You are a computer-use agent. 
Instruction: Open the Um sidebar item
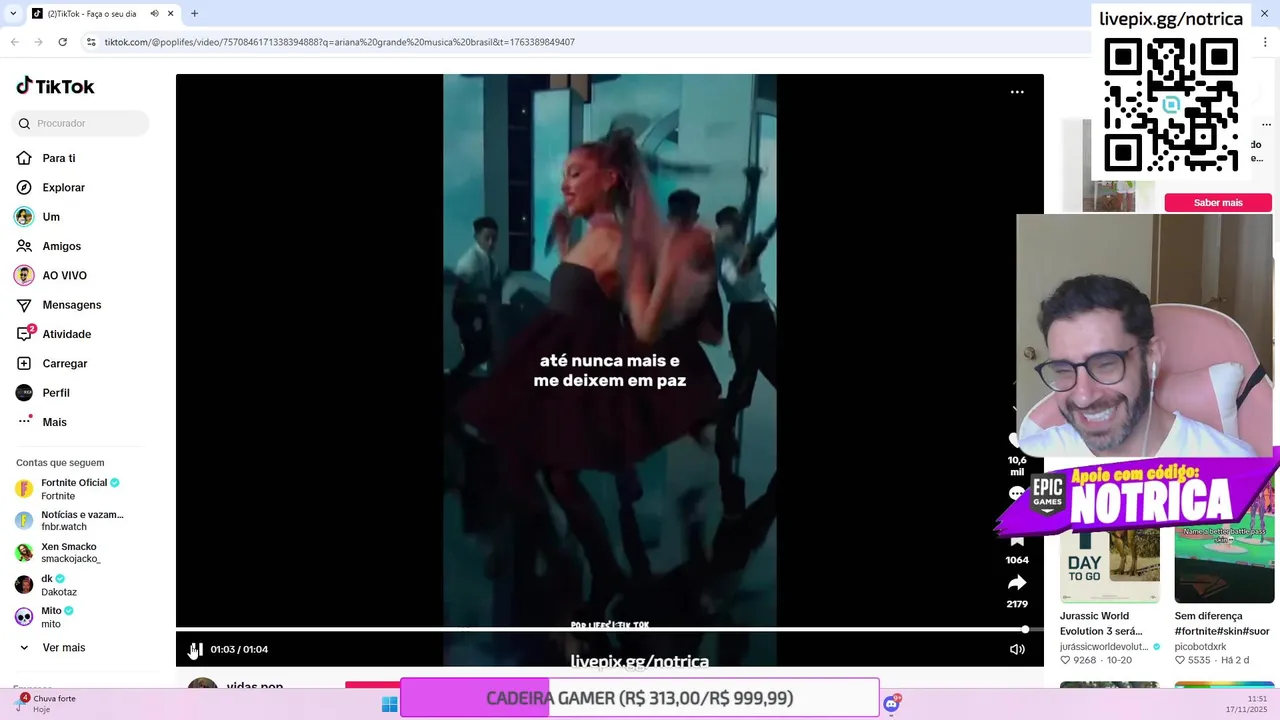pyautogui.click(x=51, y=217)
